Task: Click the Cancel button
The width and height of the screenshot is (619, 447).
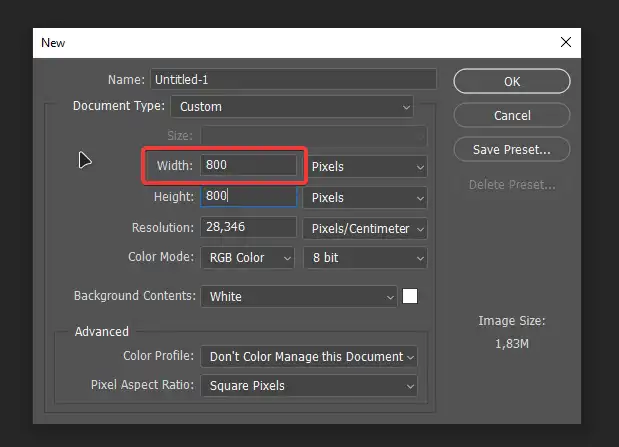Action: tap(512, 115)
